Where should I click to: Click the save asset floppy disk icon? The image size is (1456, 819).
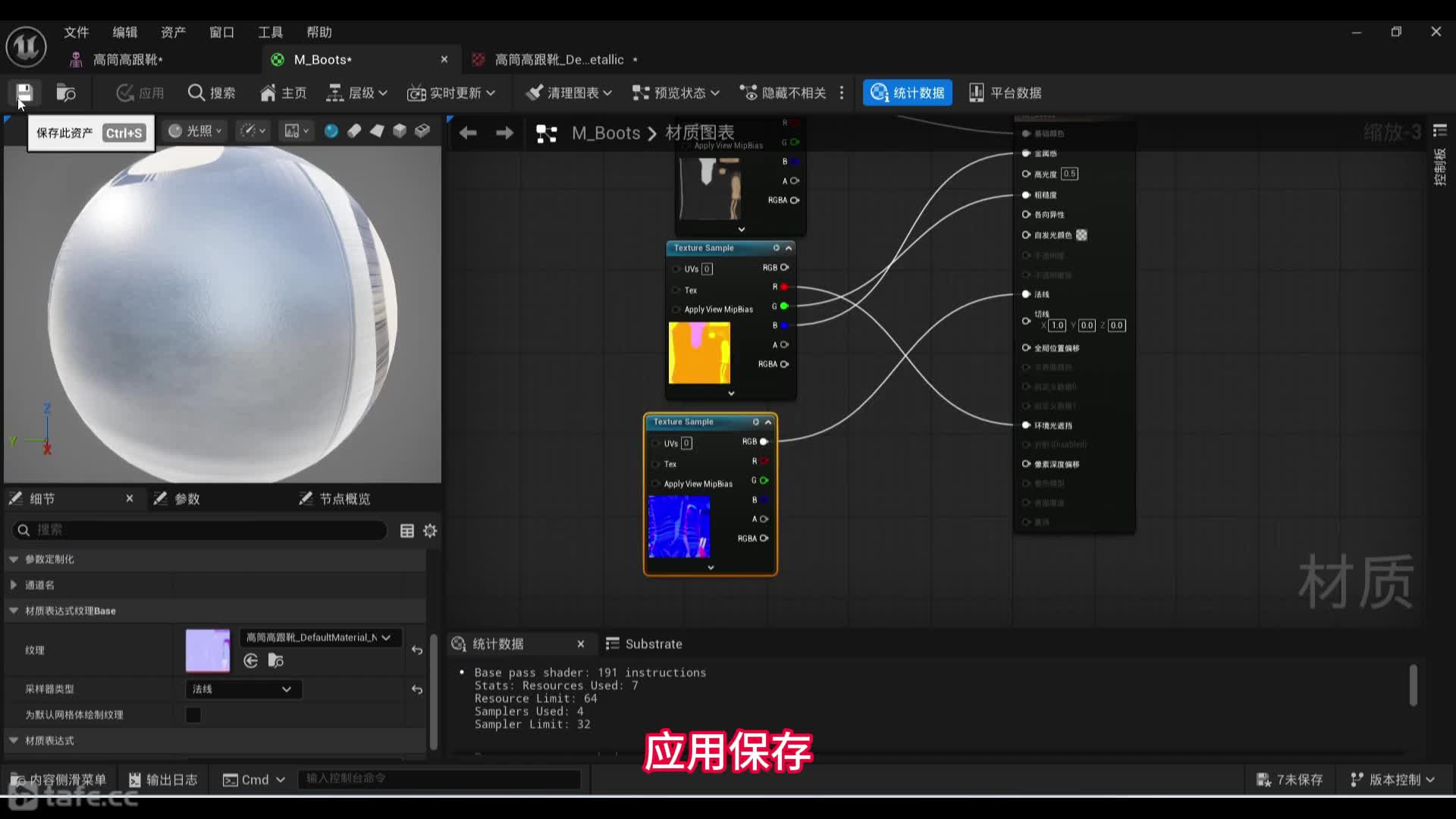tap(24, 93)
